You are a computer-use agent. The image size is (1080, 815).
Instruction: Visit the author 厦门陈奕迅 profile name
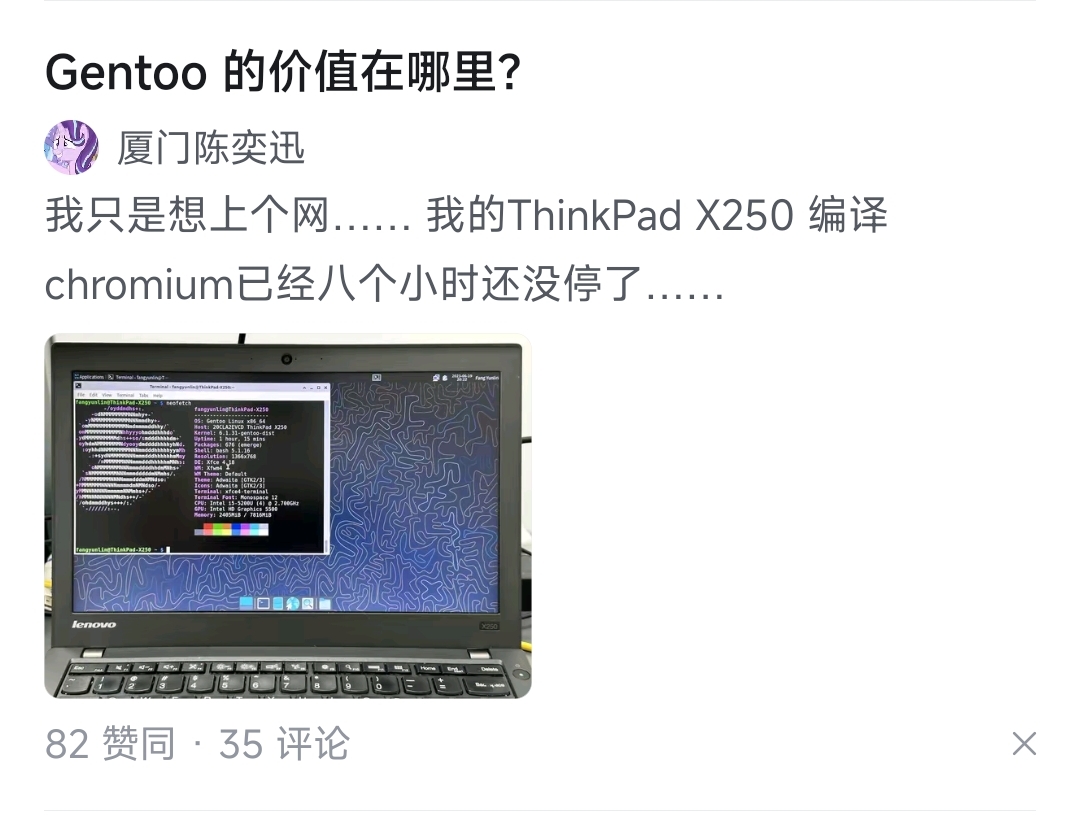[x=211, y=147]
